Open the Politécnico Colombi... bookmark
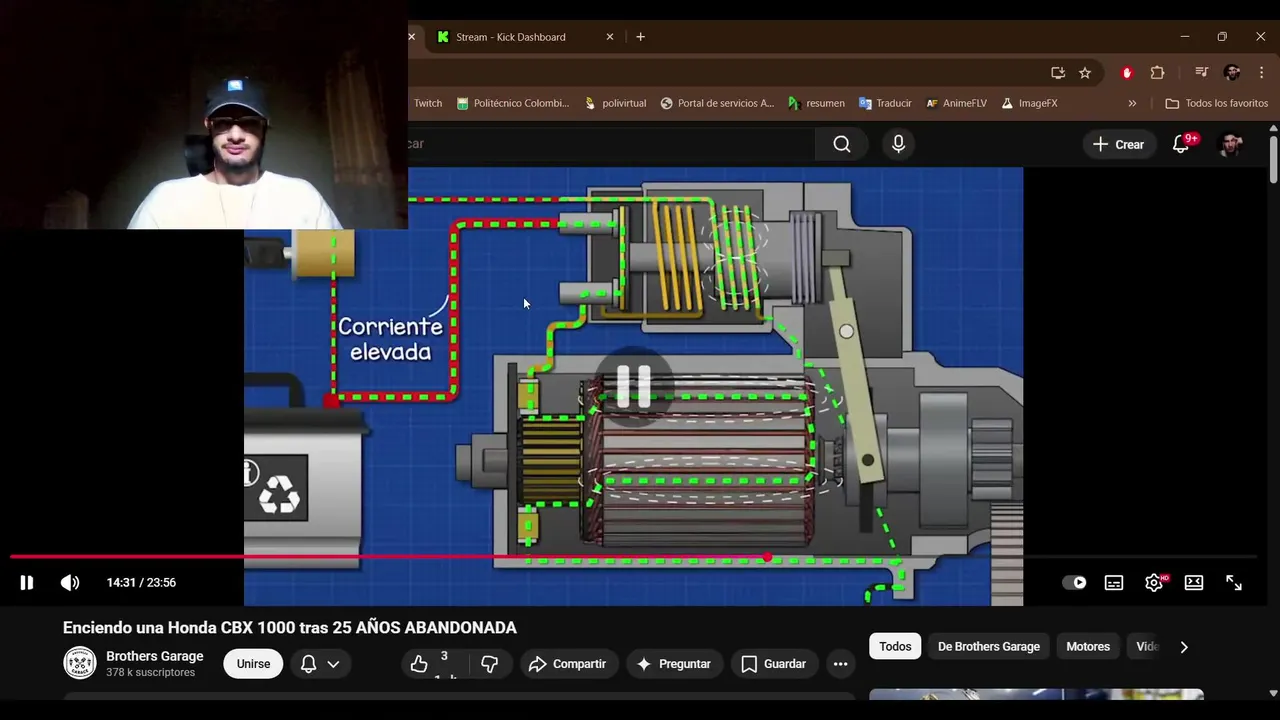This screenshot has width=1280, height=720. 512,103
